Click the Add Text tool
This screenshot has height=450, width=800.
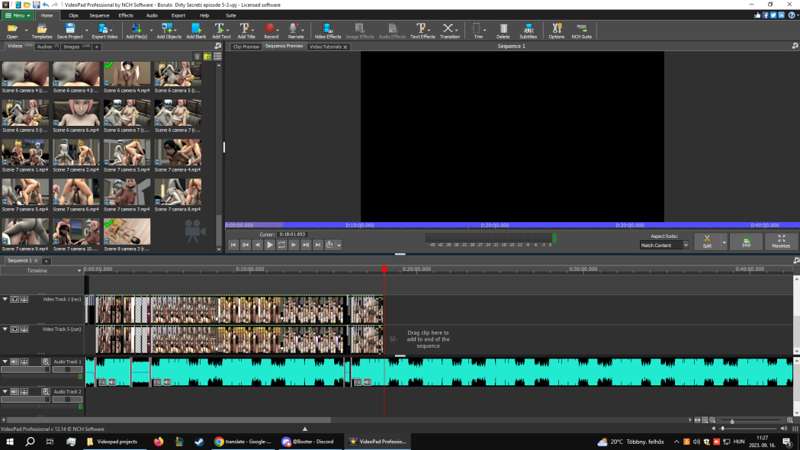221,30
